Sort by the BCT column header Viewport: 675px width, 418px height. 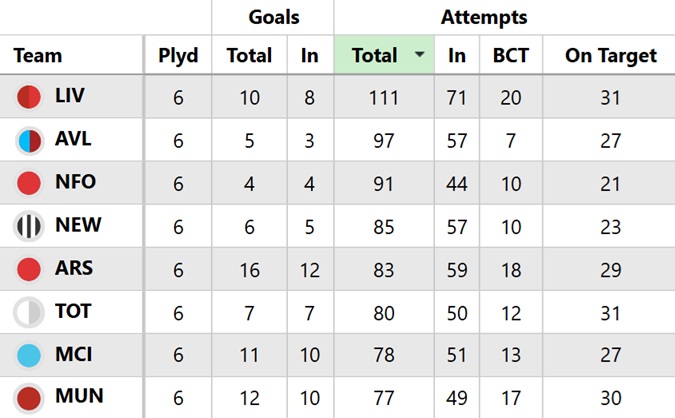tap(511, 56)
